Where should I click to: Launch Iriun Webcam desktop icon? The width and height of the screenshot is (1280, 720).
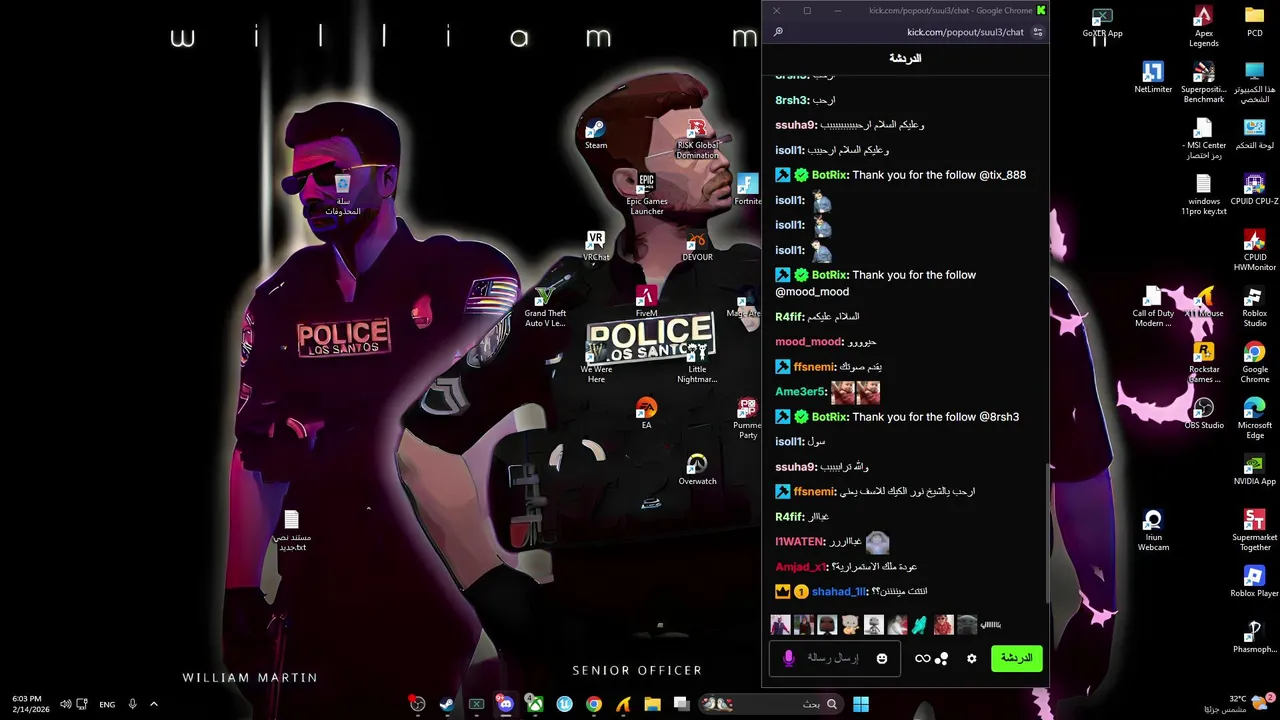tap(1153, 530)
